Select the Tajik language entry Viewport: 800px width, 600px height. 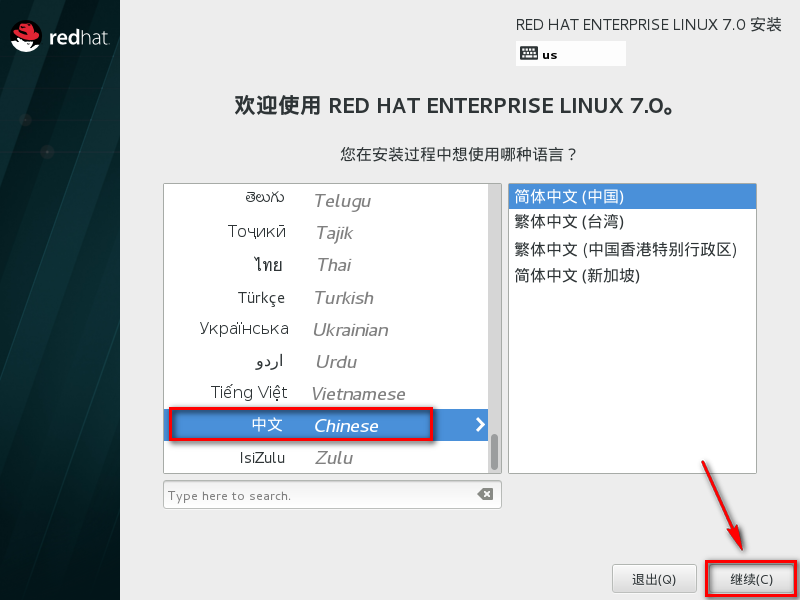[300, 232]
